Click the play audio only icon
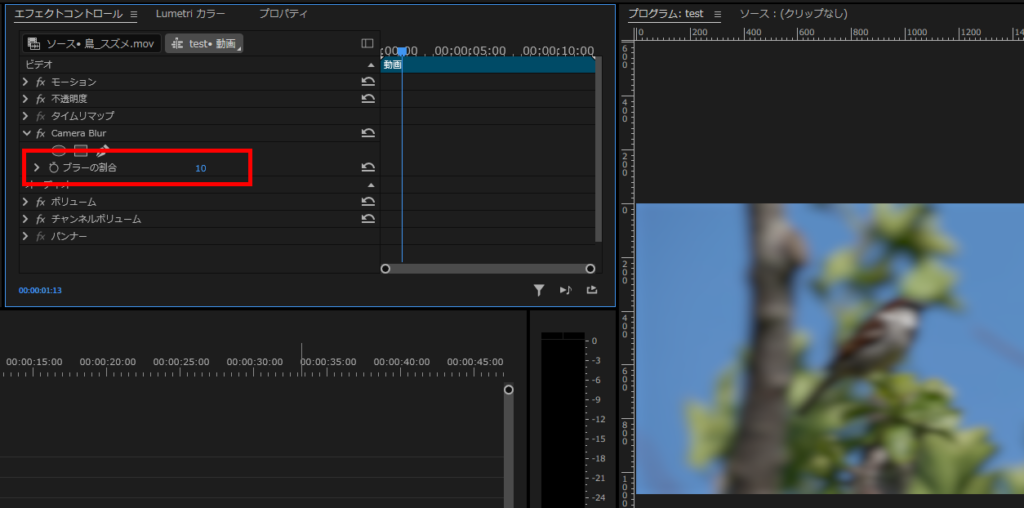 click(565, 290)
